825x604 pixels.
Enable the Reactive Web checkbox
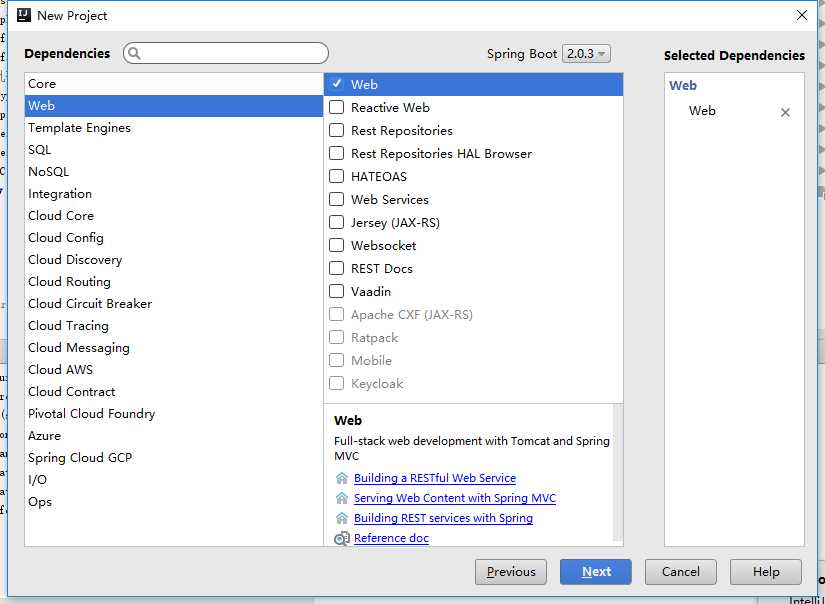[x=337, y=107]
